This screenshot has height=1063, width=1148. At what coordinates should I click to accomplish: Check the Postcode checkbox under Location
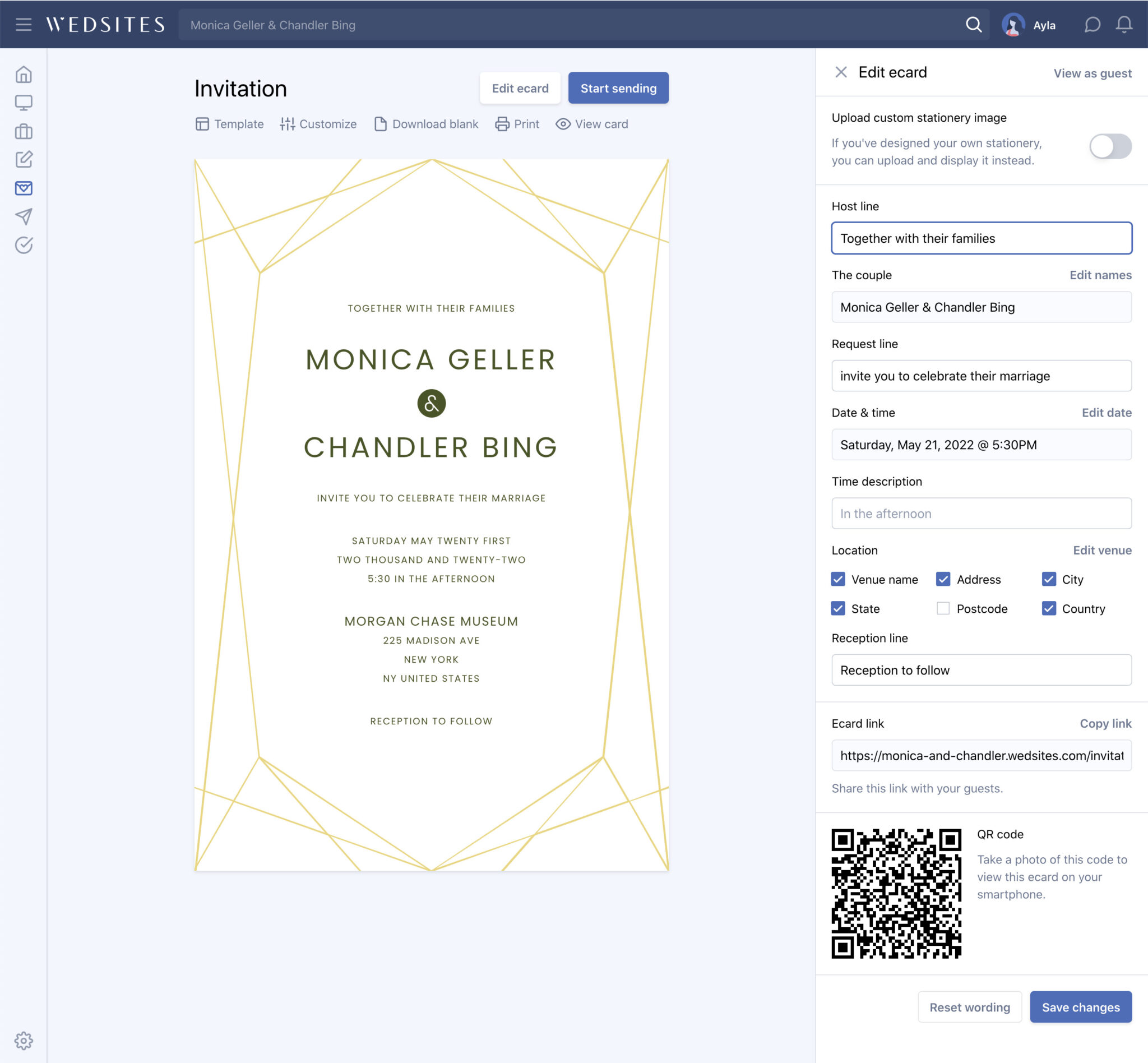[x=943, y=608]
